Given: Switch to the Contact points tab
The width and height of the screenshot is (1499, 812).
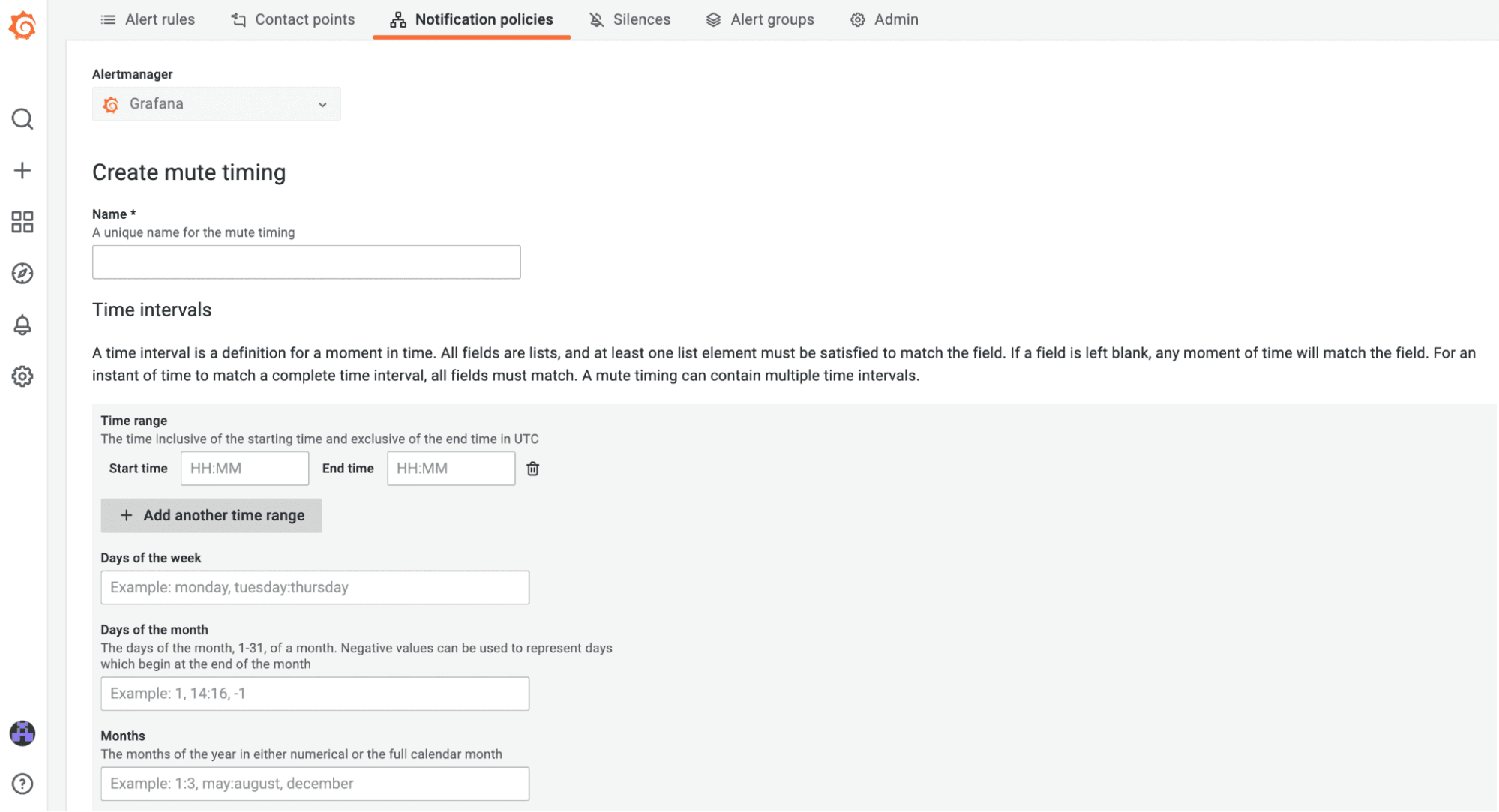Looking at the screenshot, I should point(292,19).
